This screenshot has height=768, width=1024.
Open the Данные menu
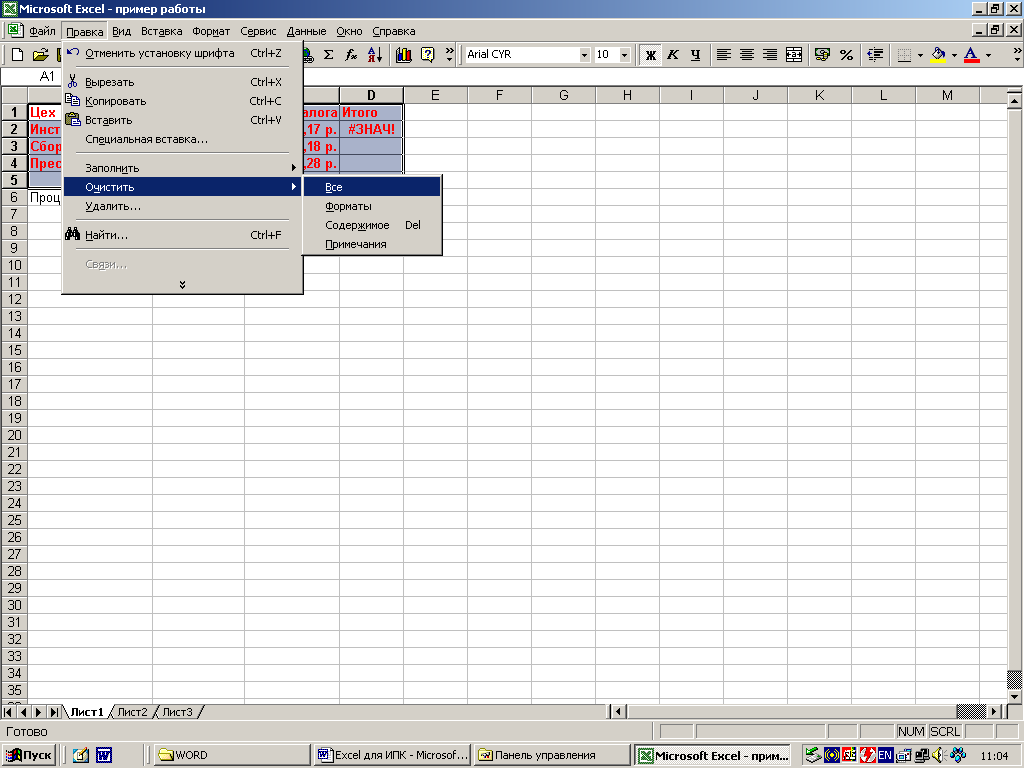click(x=306, y=31)
